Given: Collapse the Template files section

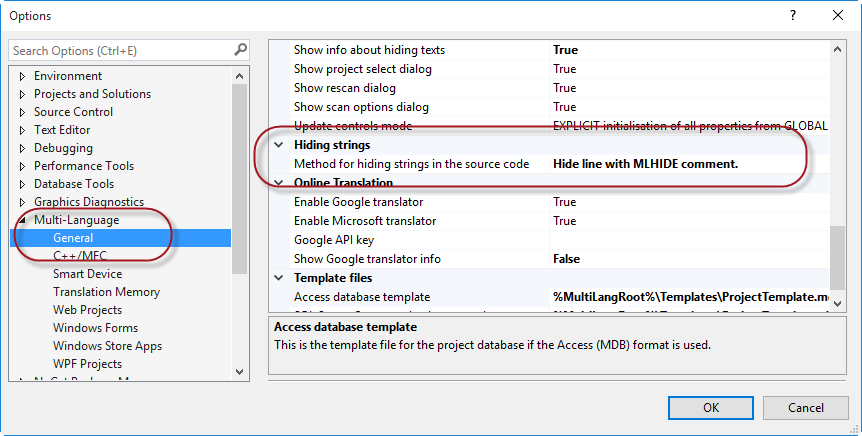Looking at the screenshot, I should click(279, 278).
